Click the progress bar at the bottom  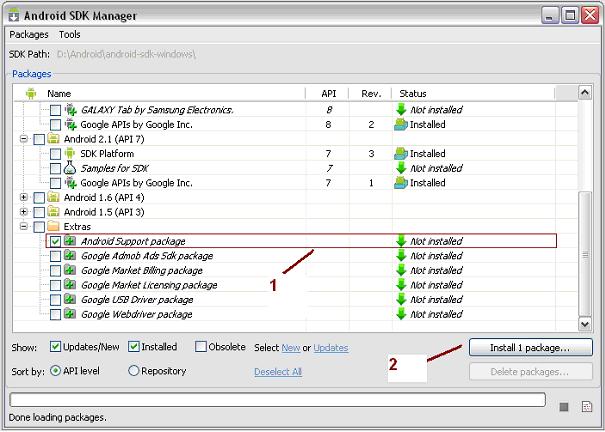point(277,400)
